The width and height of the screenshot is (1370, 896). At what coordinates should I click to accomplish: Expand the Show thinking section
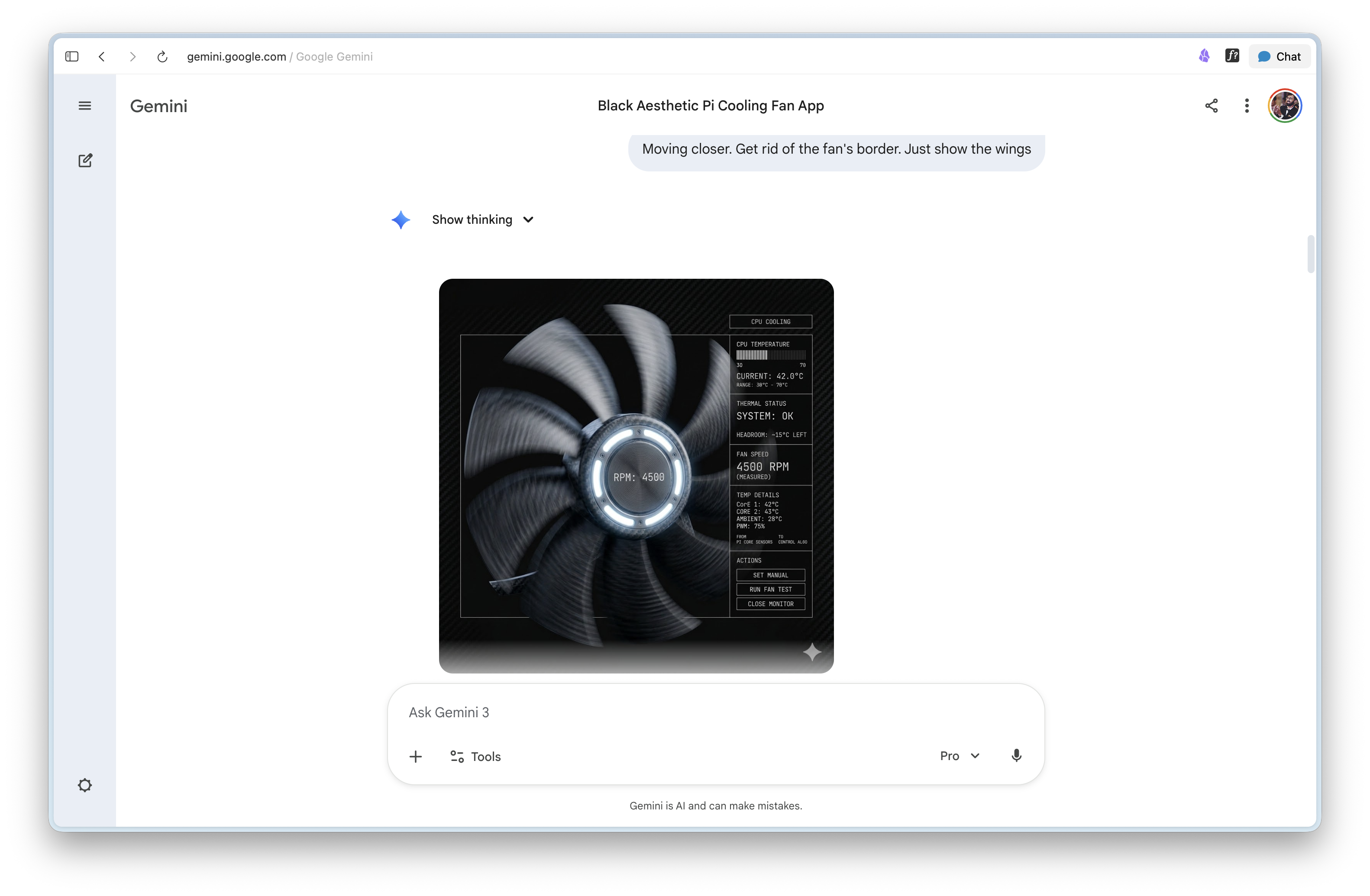tap(482, 219)
